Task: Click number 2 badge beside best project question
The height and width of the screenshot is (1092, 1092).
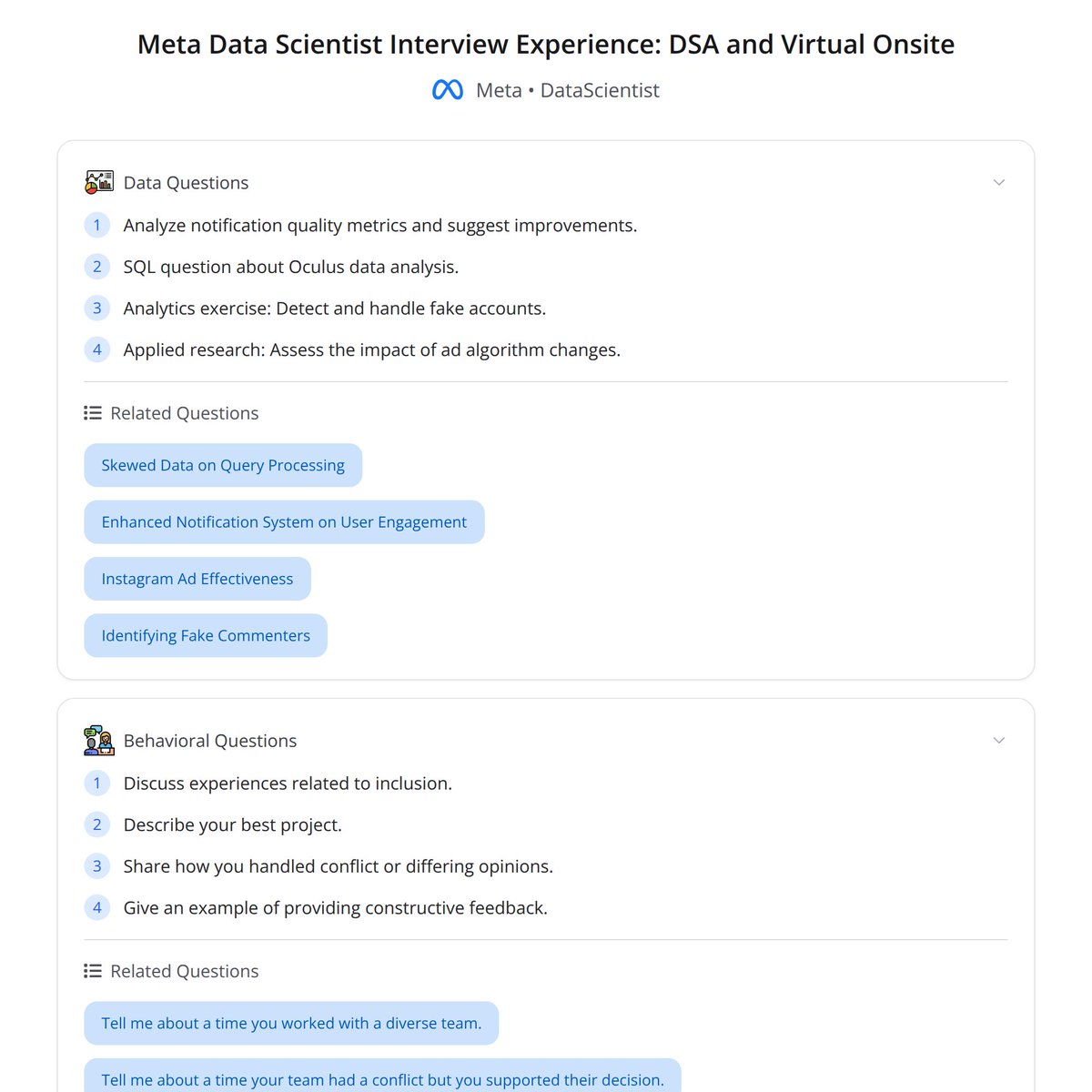Action: [x=97, y=824]
